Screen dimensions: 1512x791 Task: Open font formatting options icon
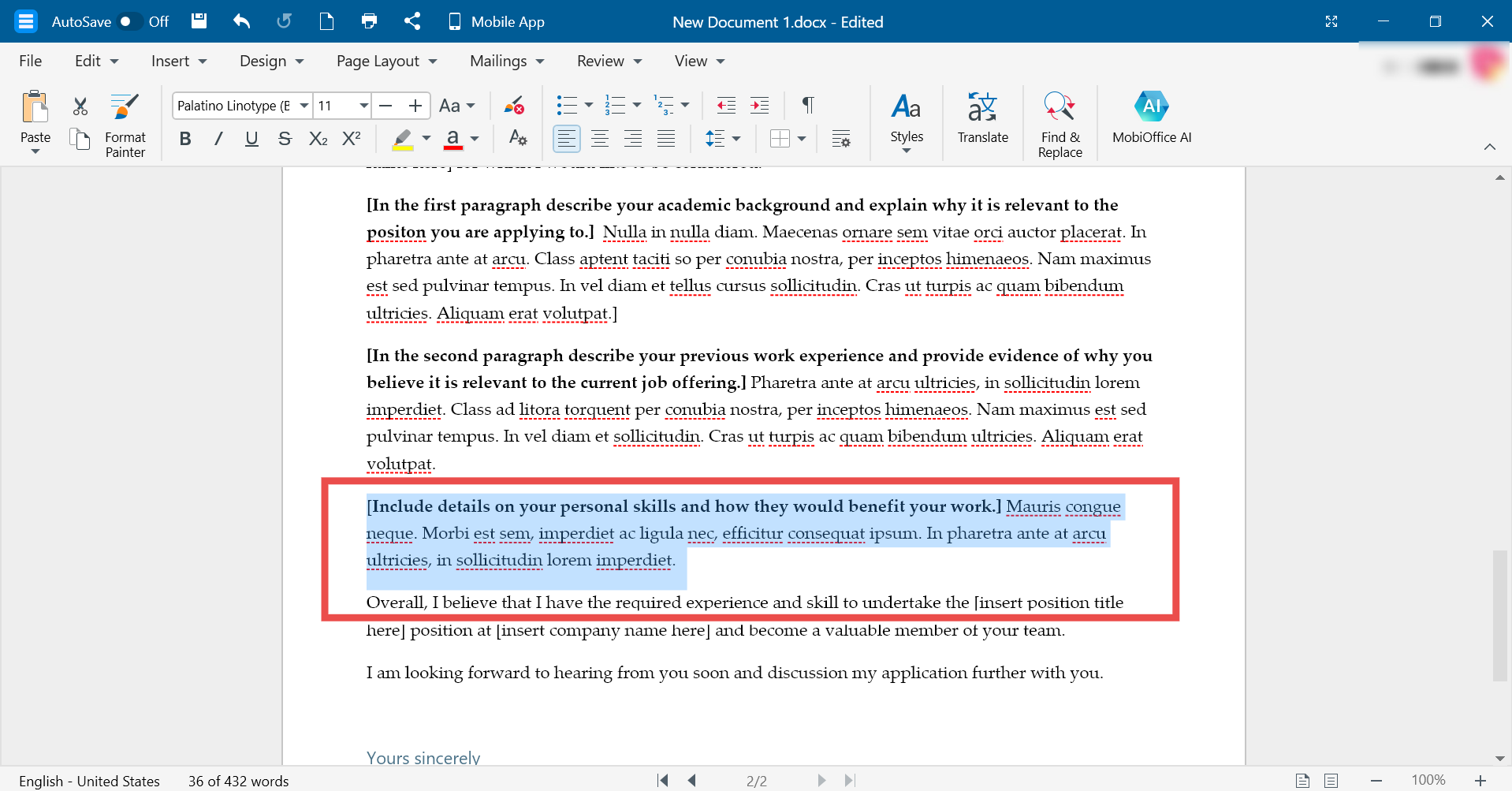tap(518, 138)
